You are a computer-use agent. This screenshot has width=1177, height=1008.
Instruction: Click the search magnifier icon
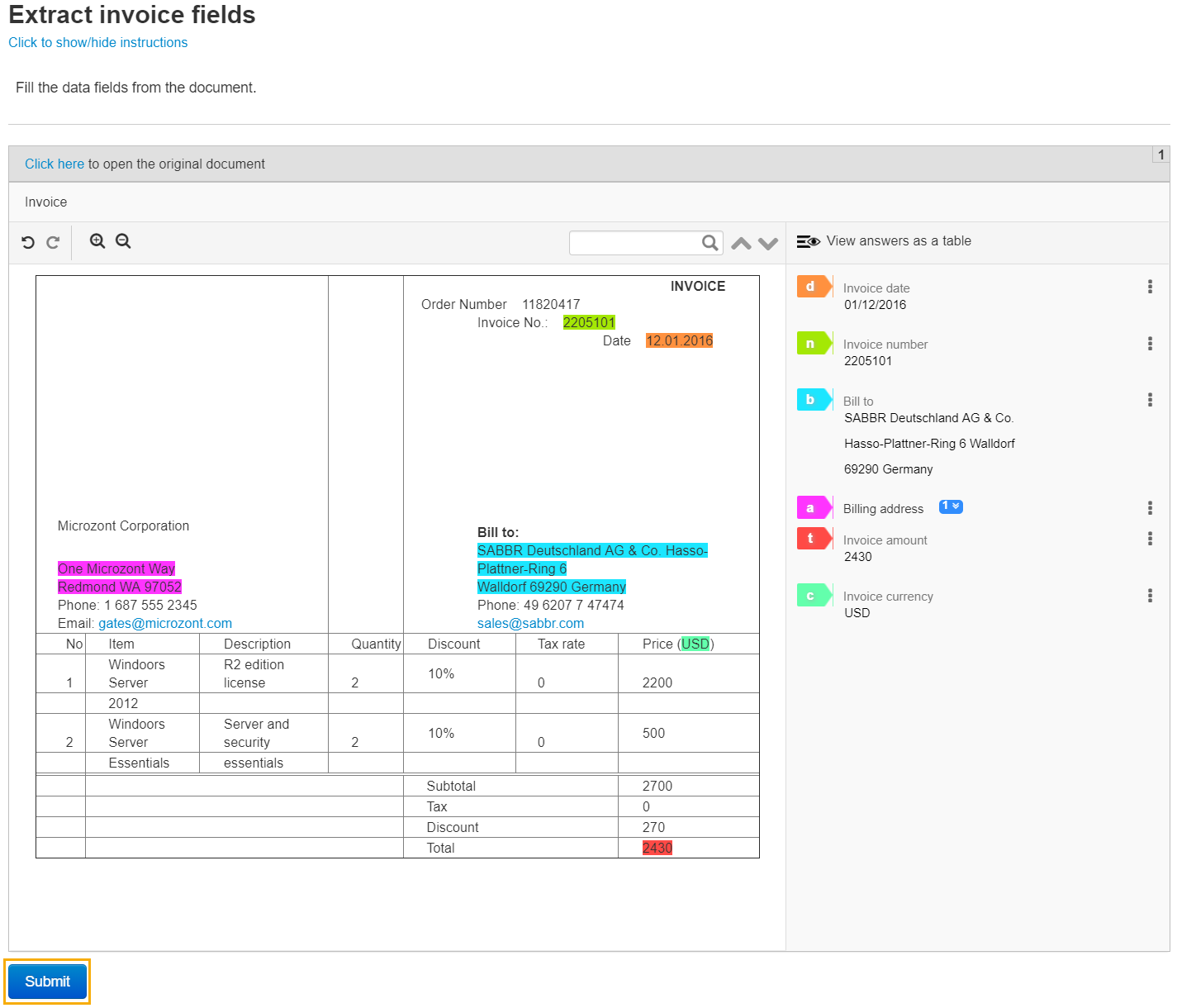pyautogui.click(x=710, y=243)
